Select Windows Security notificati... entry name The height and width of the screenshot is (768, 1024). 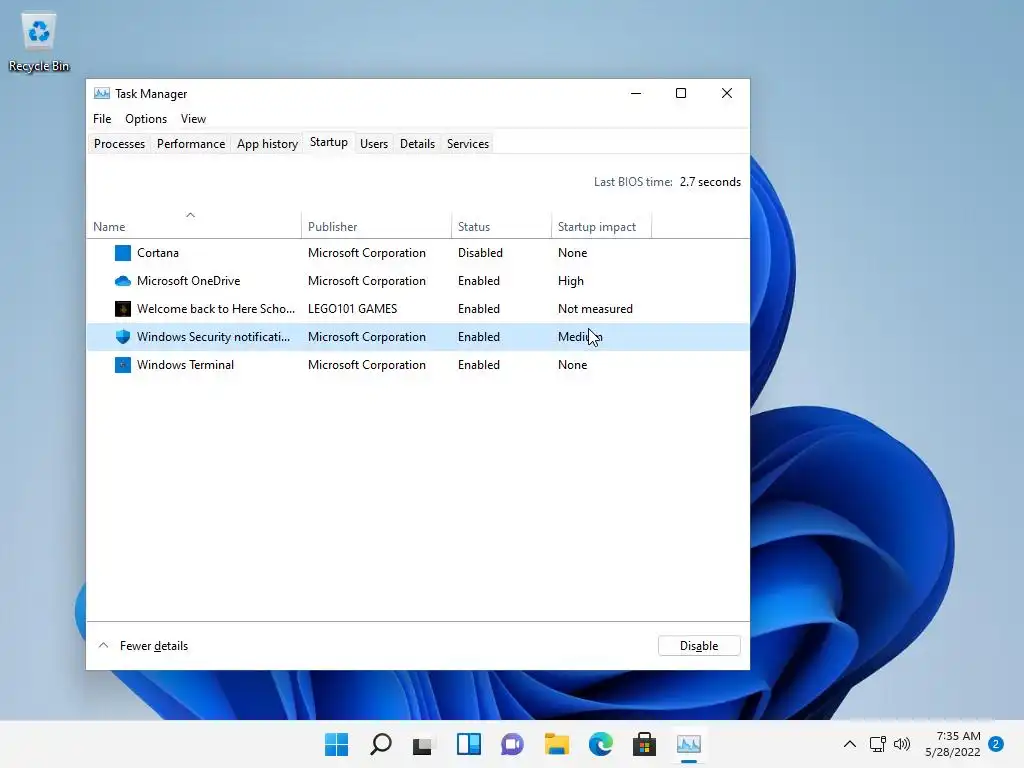[214, 337]
